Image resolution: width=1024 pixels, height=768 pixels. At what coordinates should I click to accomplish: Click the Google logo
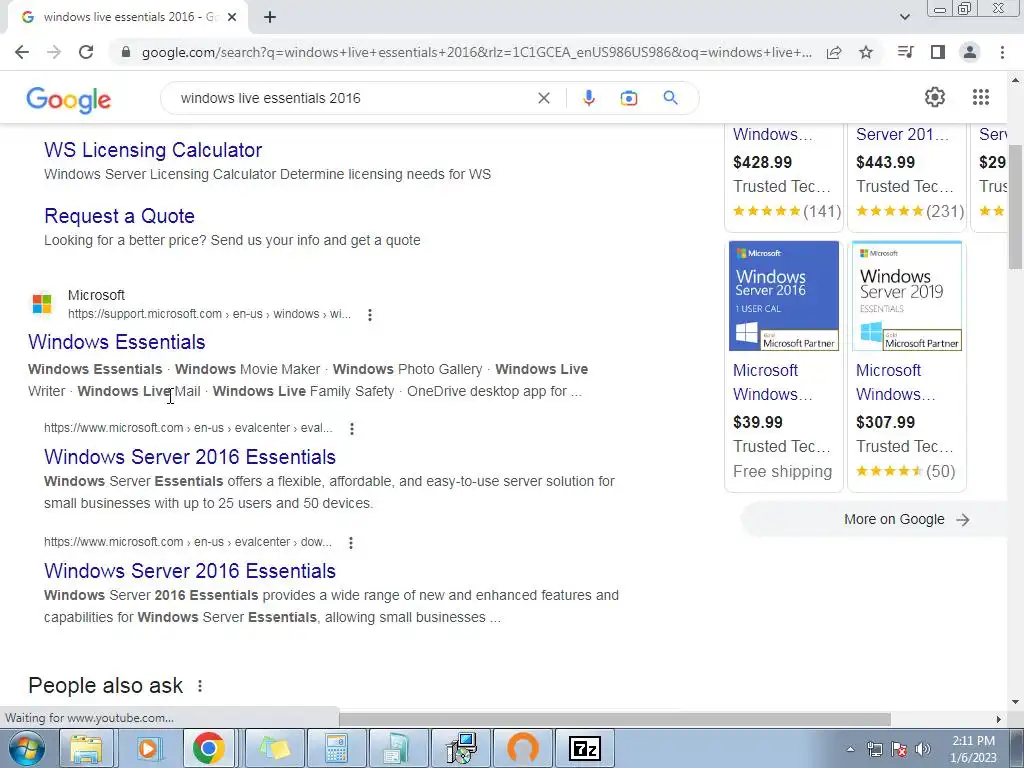click(x=69, y=99)
